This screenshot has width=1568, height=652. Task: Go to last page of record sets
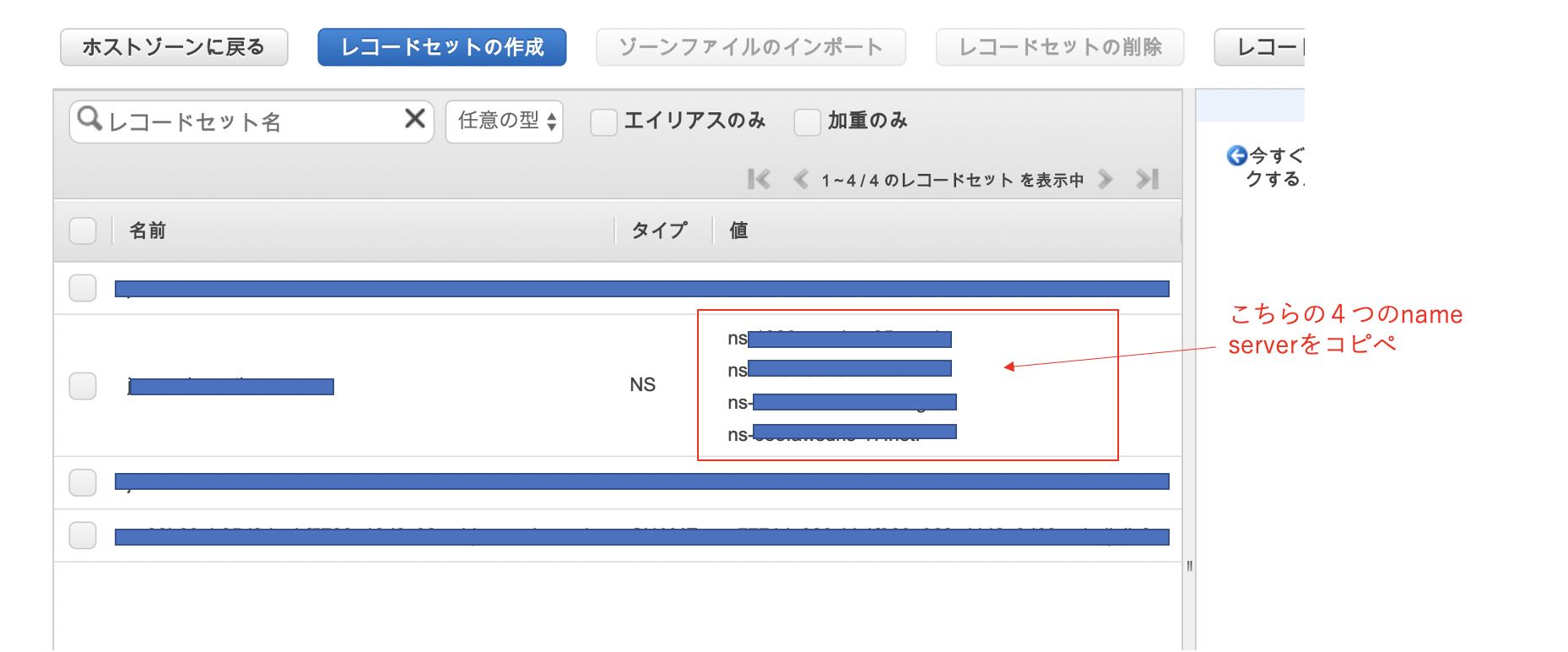pyautogui.click(x=1147, y=179)
